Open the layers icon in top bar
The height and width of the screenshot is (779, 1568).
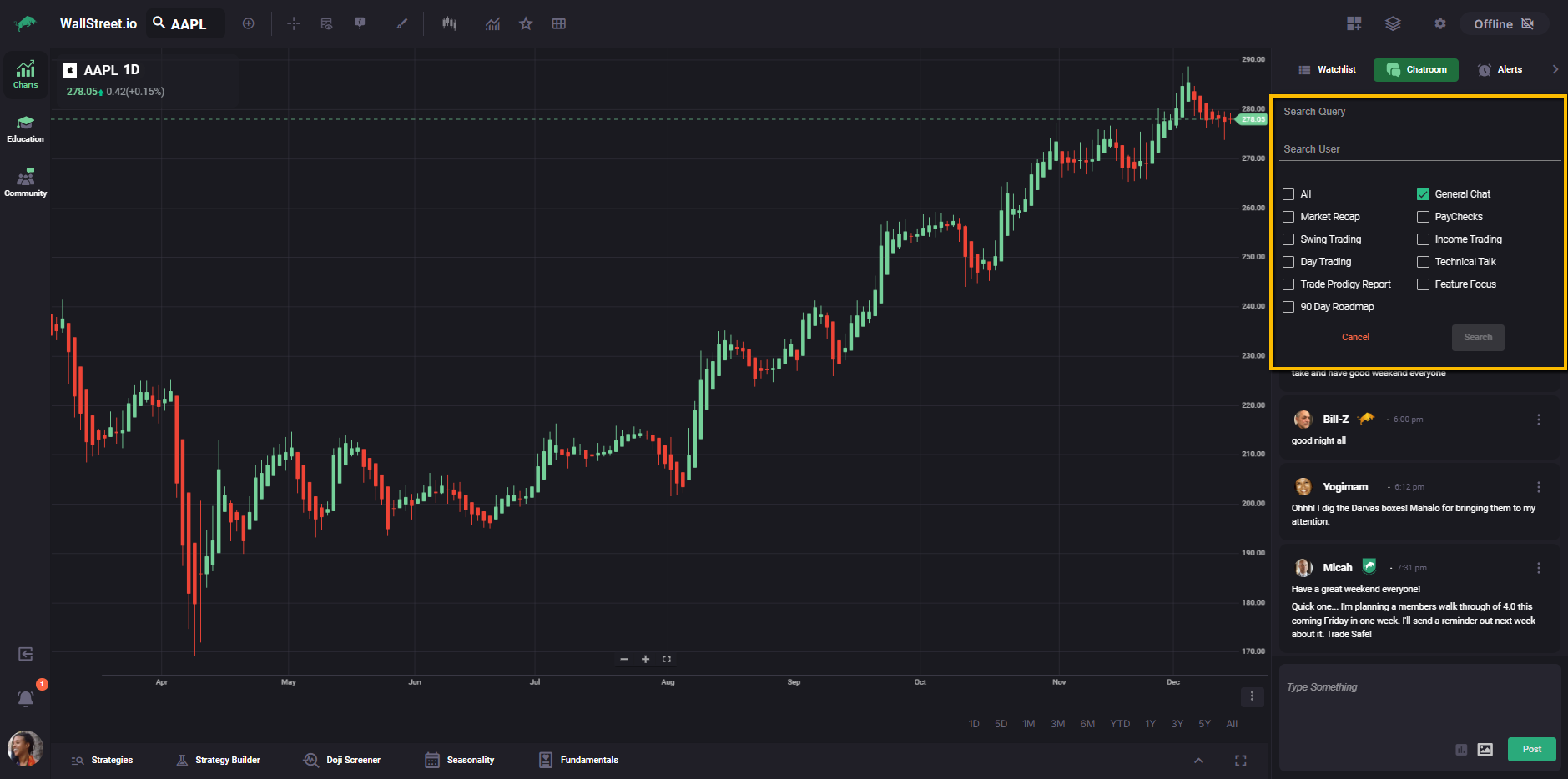point(1393,23)
